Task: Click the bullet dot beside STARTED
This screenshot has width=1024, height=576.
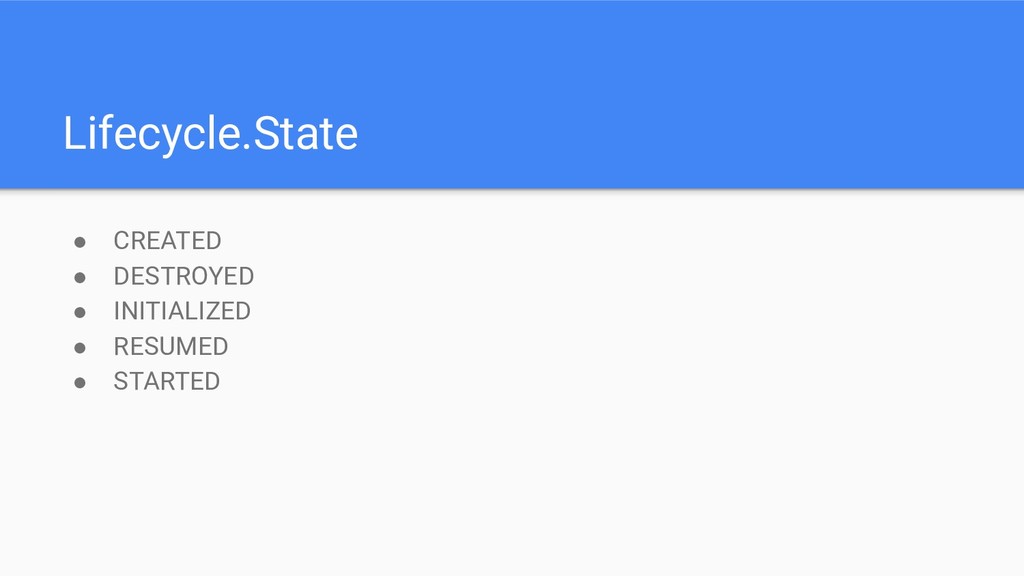Action: pyautogui.click(x=80, y=383)
